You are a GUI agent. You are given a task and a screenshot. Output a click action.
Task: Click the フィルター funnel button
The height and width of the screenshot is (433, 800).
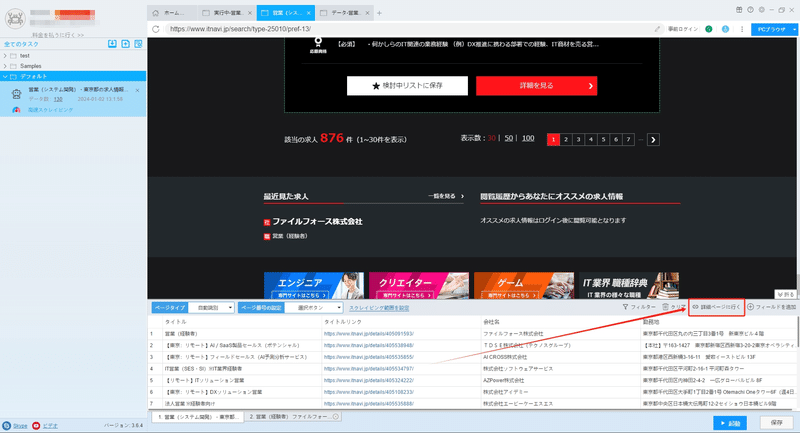639,307
